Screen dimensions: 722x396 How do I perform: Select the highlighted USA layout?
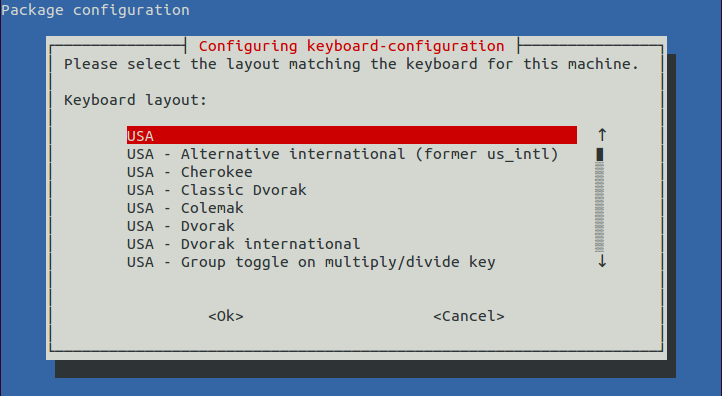[x=352, y=135]
